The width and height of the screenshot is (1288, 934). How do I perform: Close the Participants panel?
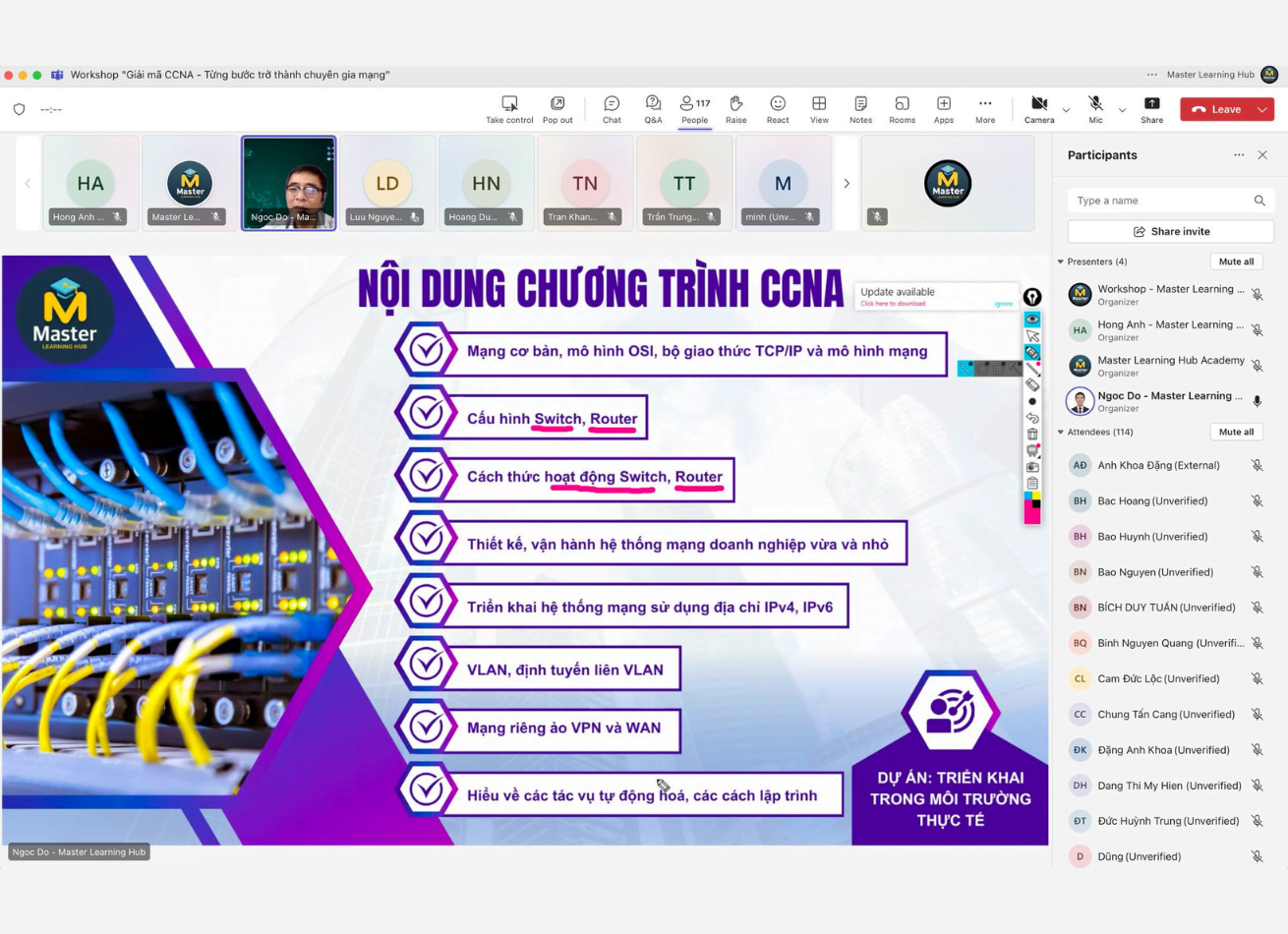1262,155
